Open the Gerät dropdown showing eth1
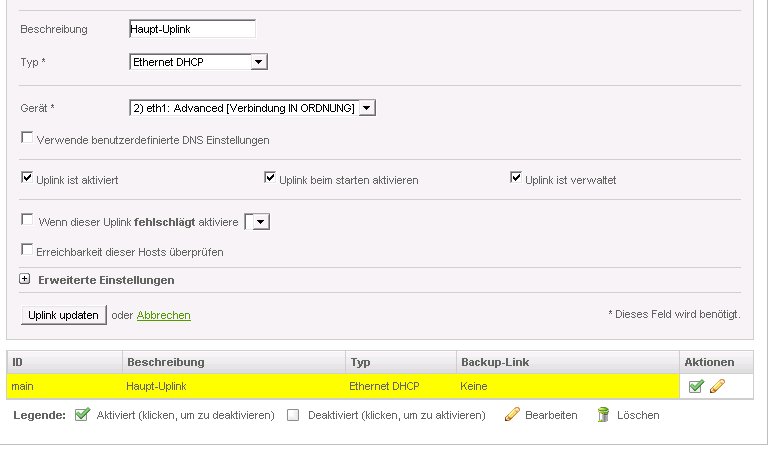 [366, 108]
